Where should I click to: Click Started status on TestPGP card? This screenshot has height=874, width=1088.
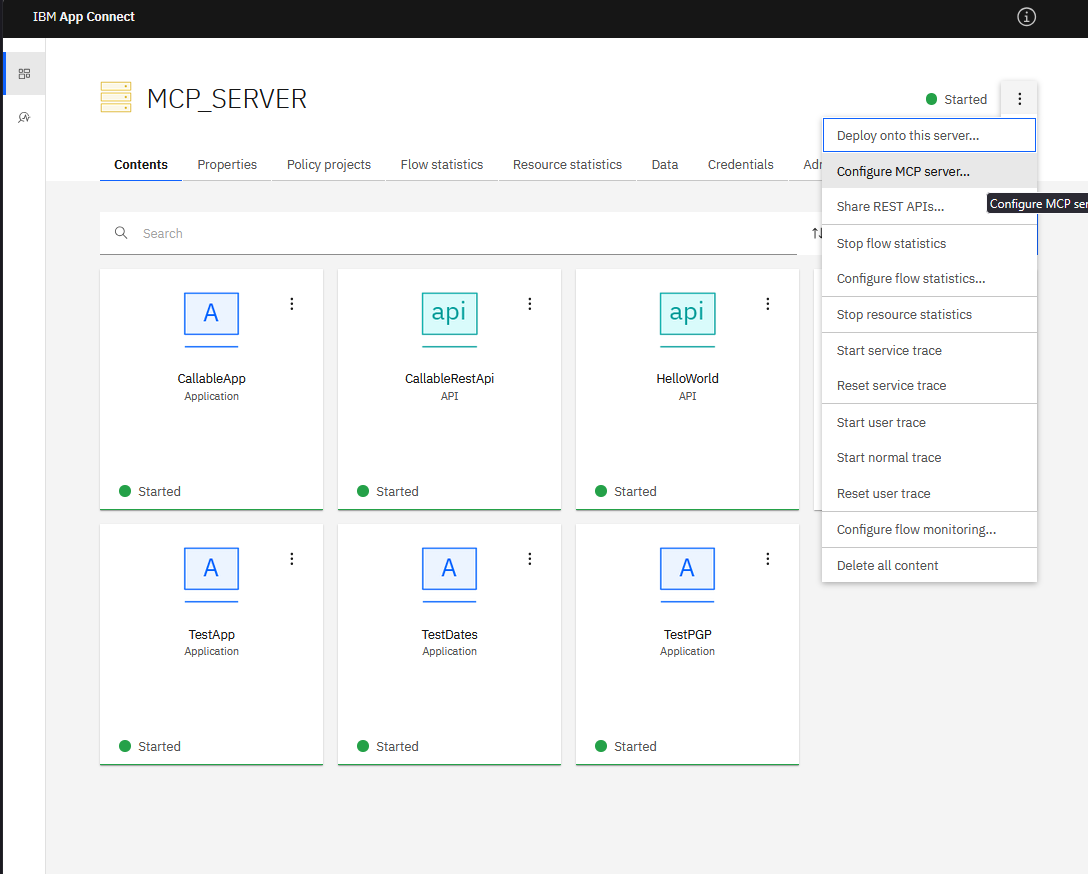(x=626, y=746)
